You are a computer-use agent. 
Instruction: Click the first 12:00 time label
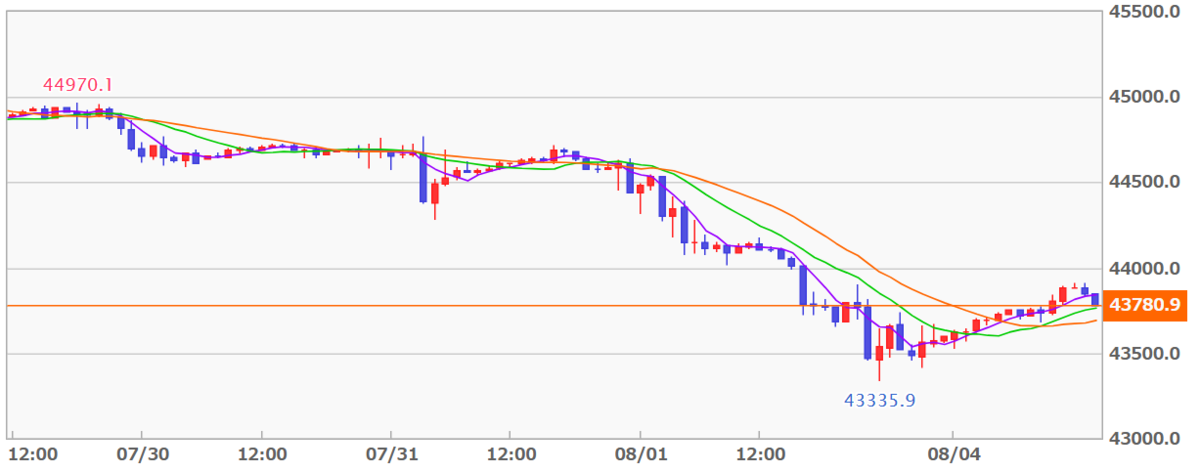point(35,455)
